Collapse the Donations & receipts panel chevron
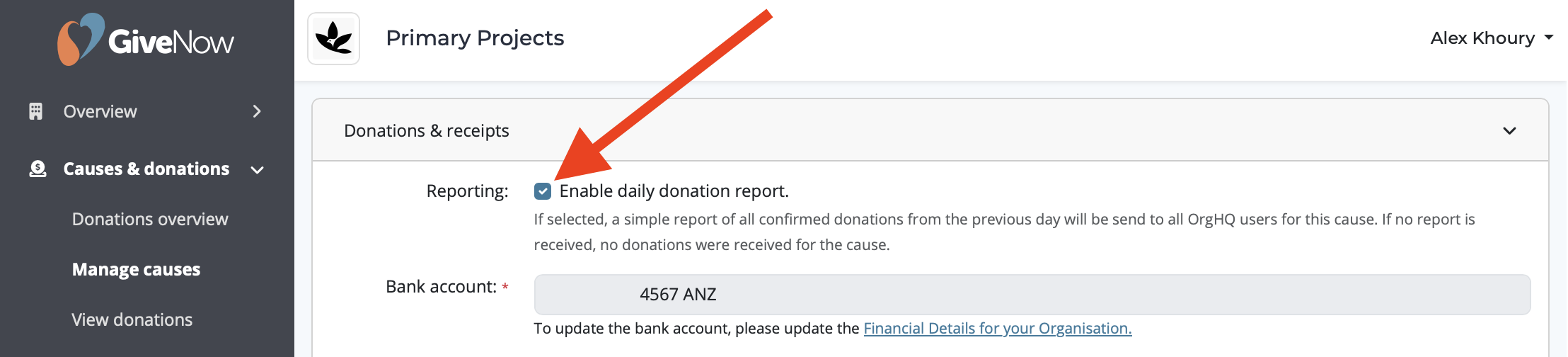The width and height of the screenshot is (1568, 357). pyautogui.click(x=1509, y=131)
